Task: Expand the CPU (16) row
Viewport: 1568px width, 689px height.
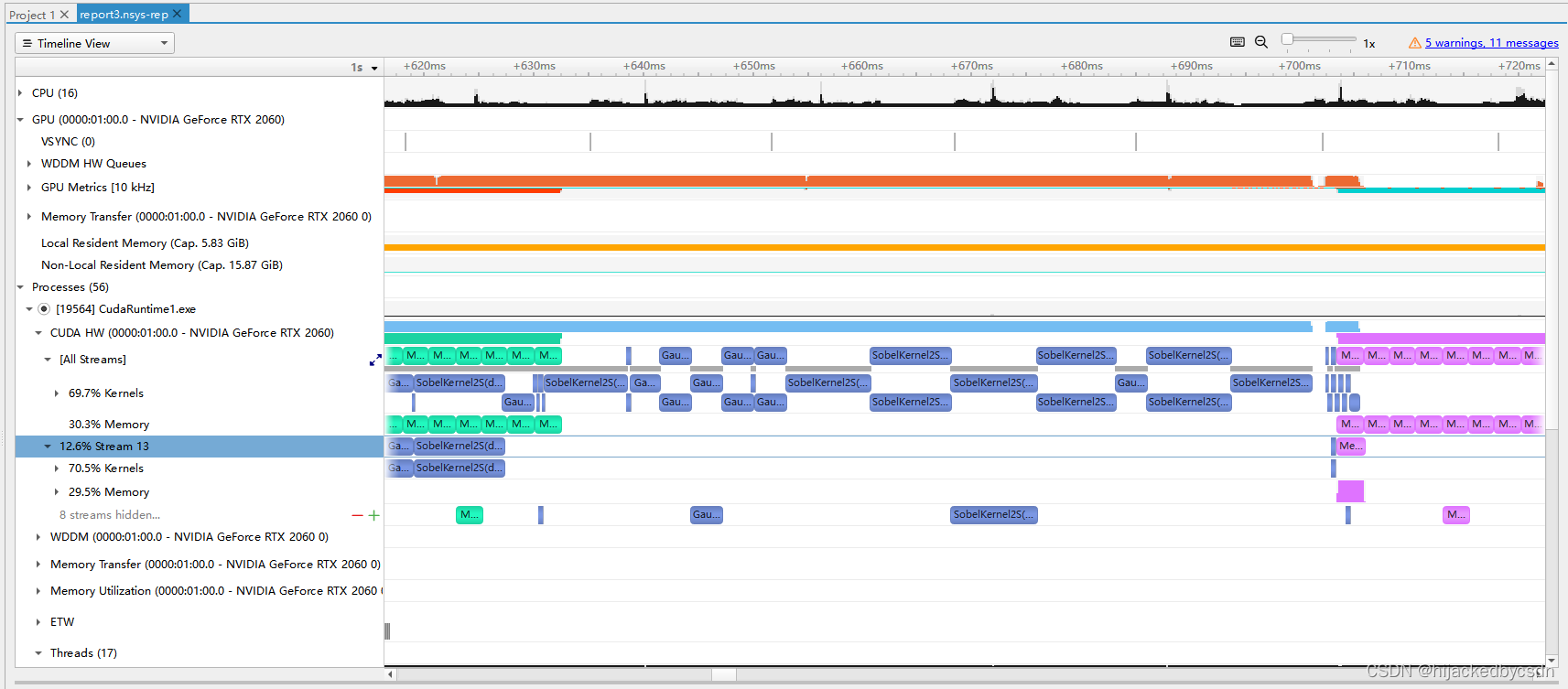Action: point(20,93)
